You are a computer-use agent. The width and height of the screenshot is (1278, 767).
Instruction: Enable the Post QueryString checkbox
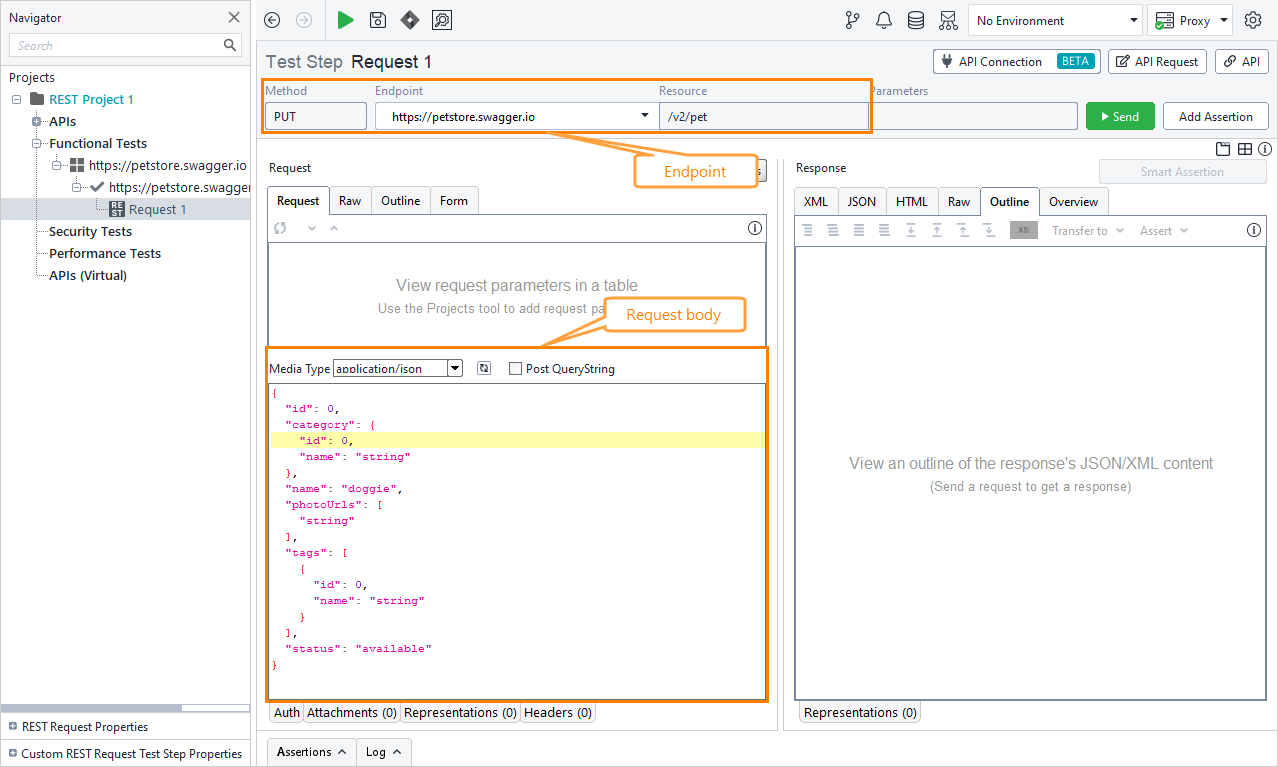(x=515, y=368)
